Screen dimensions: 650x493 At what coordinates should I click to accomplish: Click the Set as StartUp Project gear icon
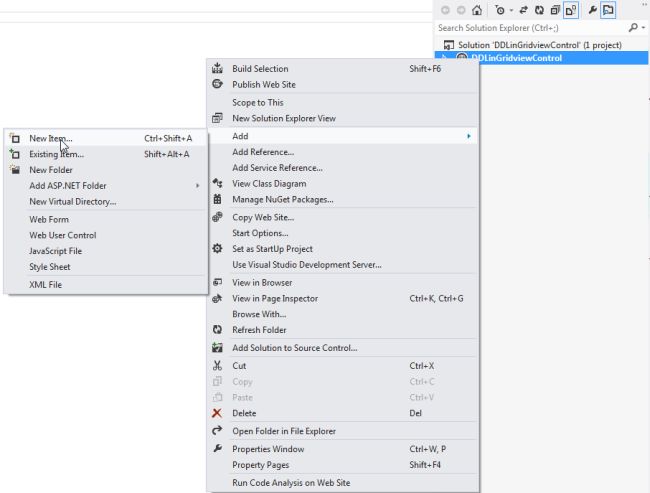(217, 248)
